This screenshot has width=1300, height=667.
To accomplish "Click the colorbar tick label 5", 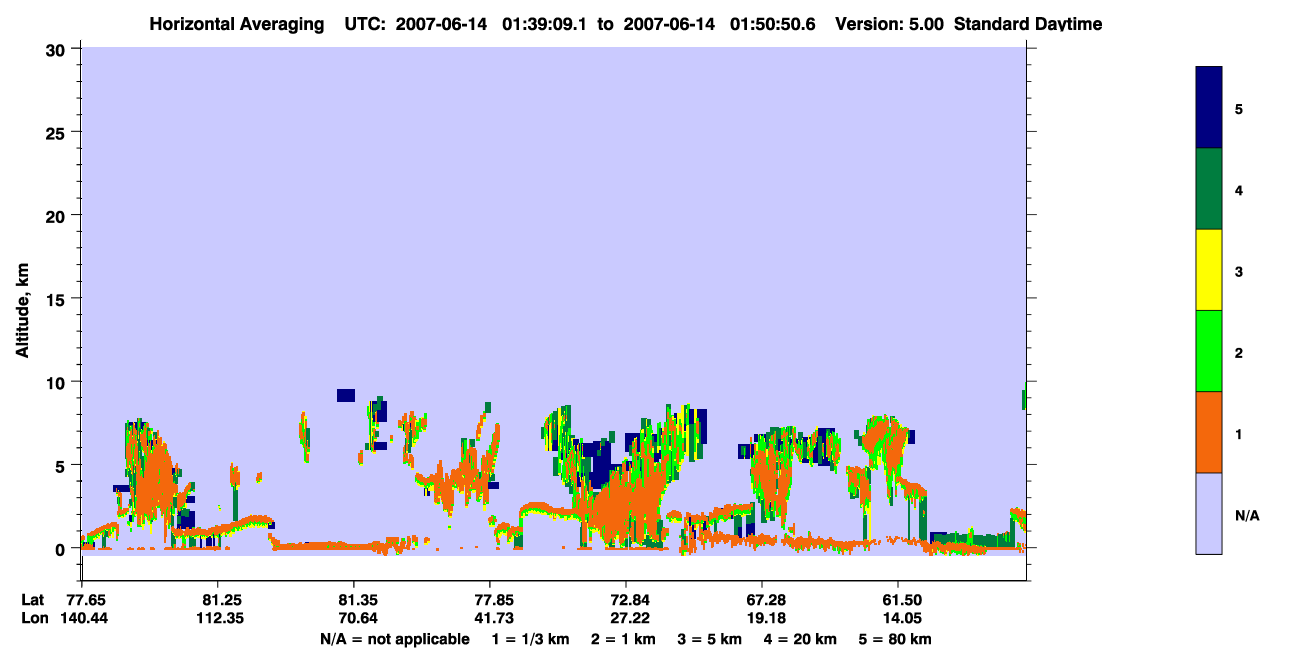I will (1239, 109).
